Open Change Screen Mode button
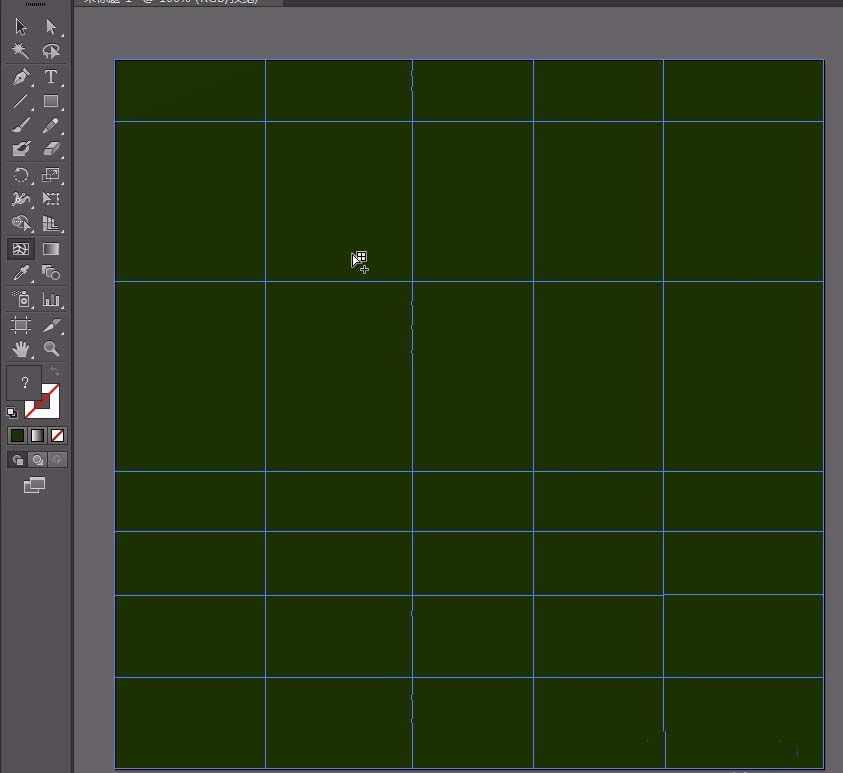Image resolution: width=843 pixels, height=773 pixels. point(34,485)
